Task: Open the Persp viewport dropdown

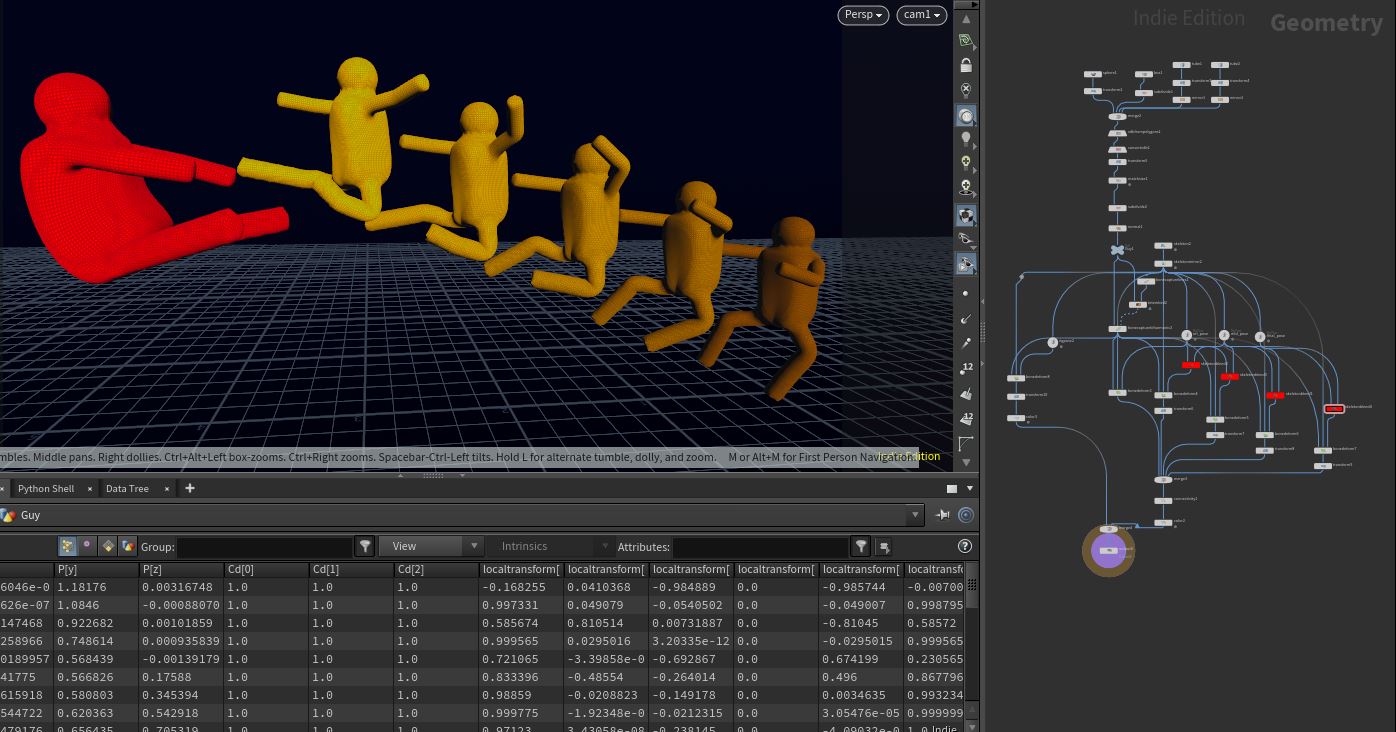Action: [863, 15]
